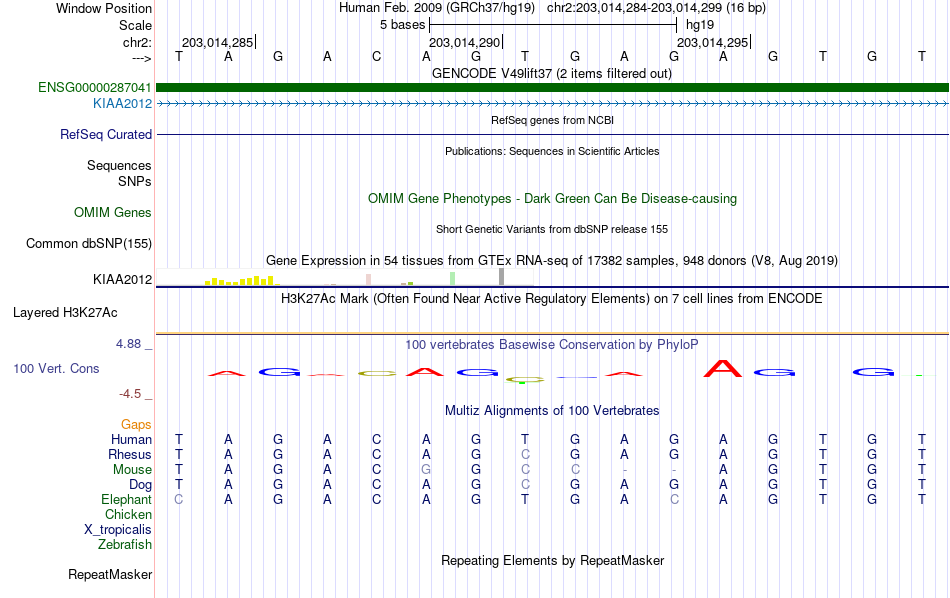Click the green ENSG00000287041 gene bar
This screenshot has height=598, width=950.
point(553,88)
